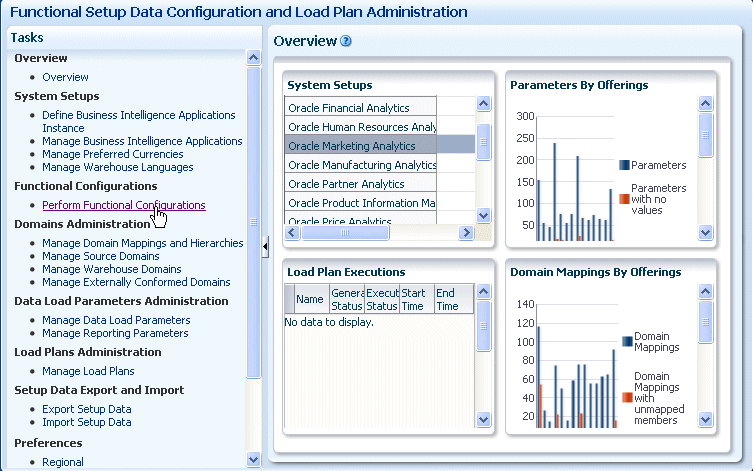
Task: Go to Manage Data Load Parameters
Action: click(116, 320)
